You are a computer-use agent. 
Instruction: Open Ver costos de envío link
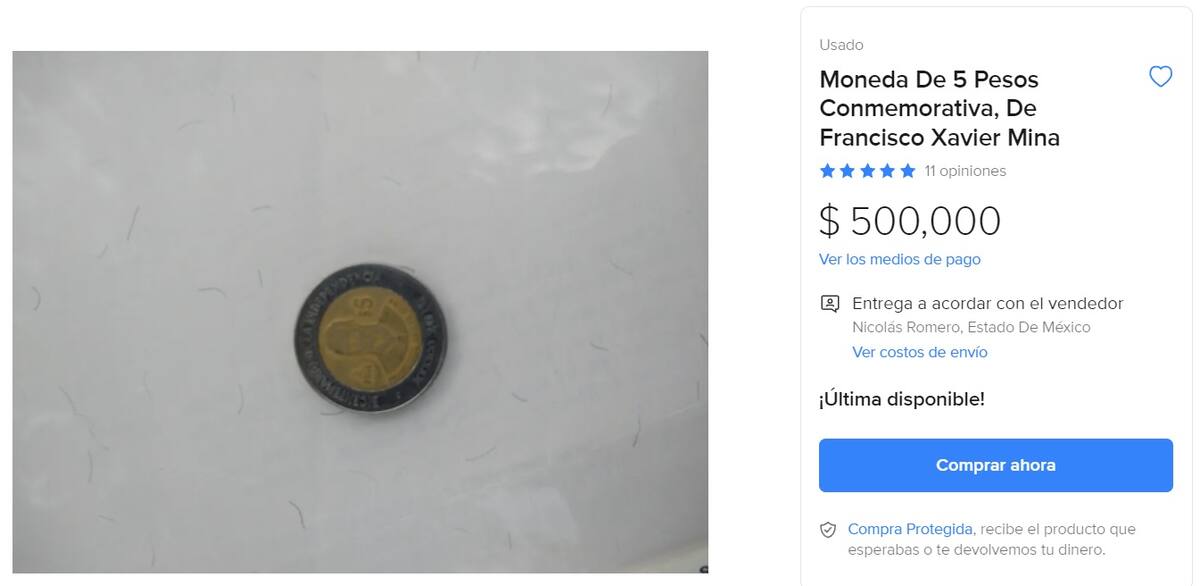tap(920, 352)
